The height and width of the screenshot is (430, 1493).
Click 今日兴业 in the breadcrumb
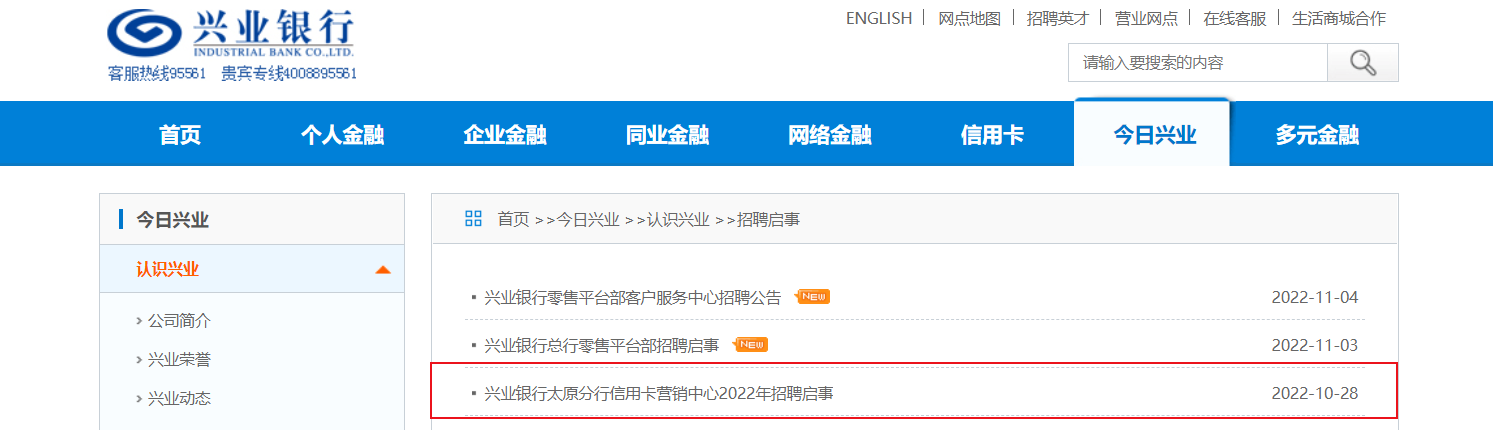tap(587, 219)
